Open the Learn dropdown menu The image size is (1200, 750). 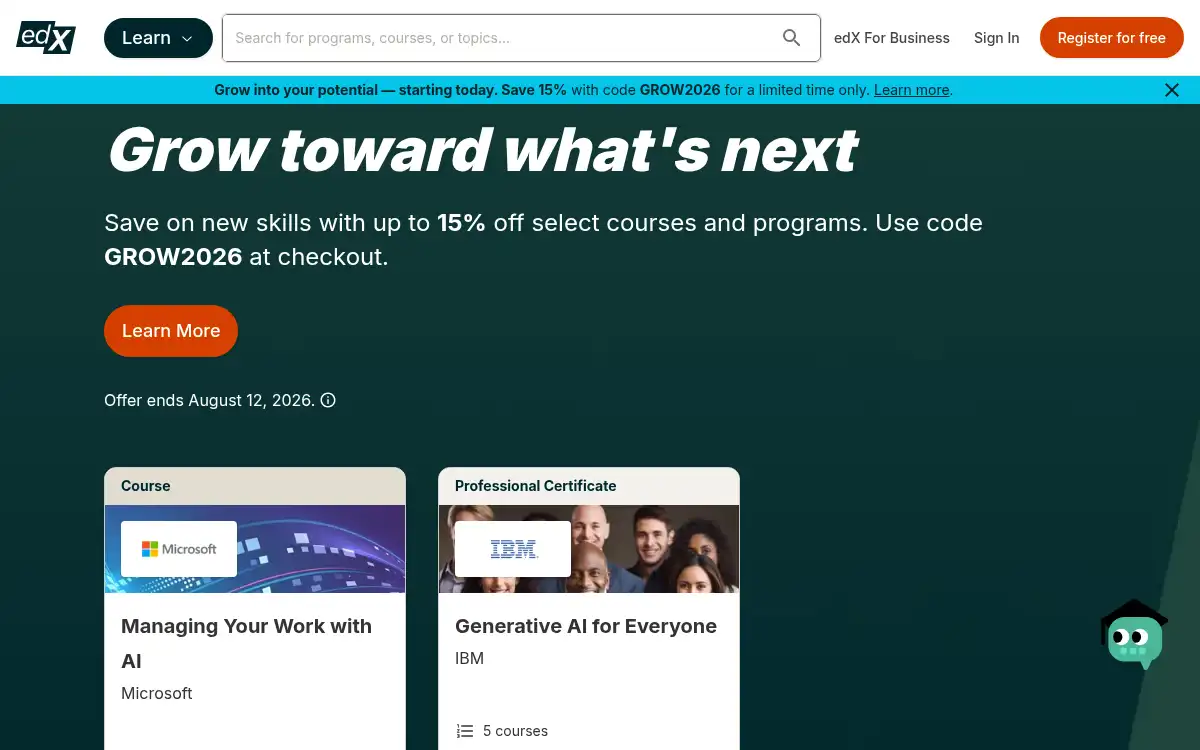coord(158,38)
